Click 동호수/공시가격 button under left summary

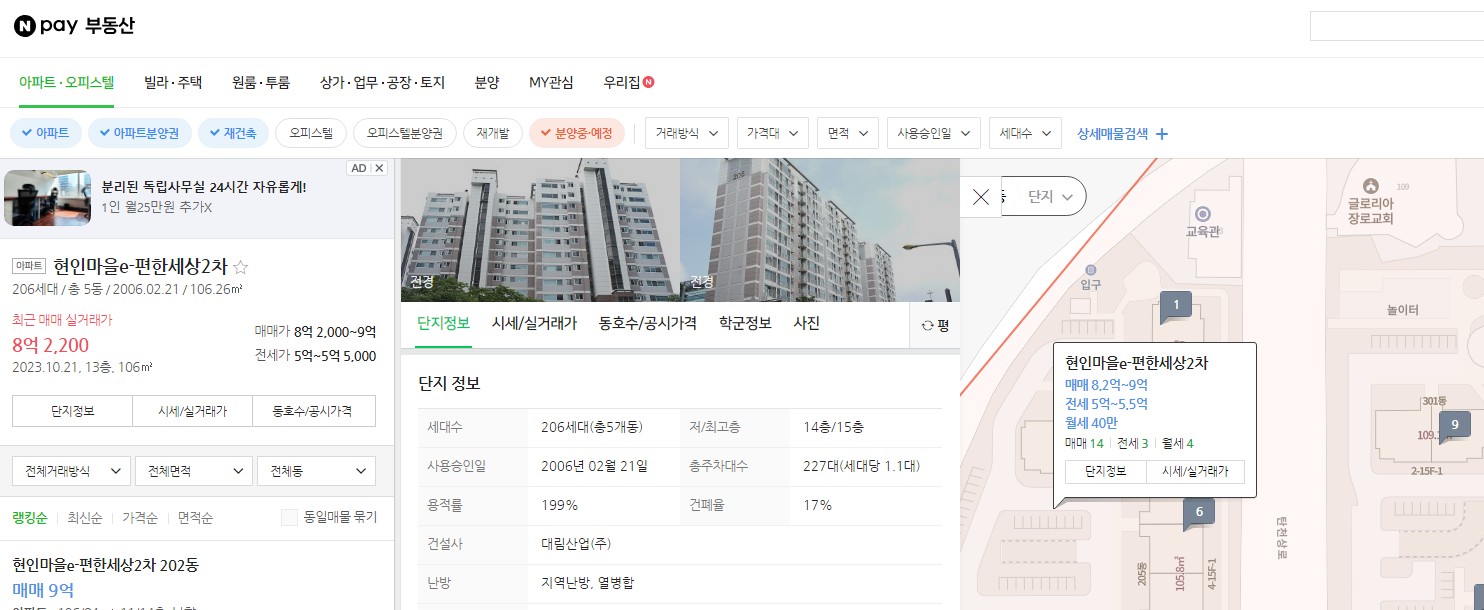point(315,411)
